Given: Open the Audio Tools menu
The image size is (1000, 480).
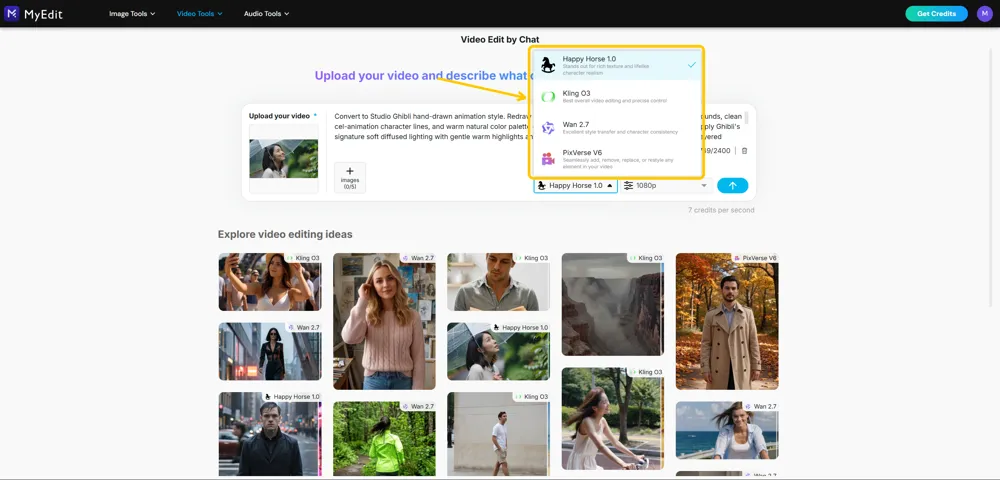Looking at the screenshot, I should pyautogui.click(x=267, y=13).
